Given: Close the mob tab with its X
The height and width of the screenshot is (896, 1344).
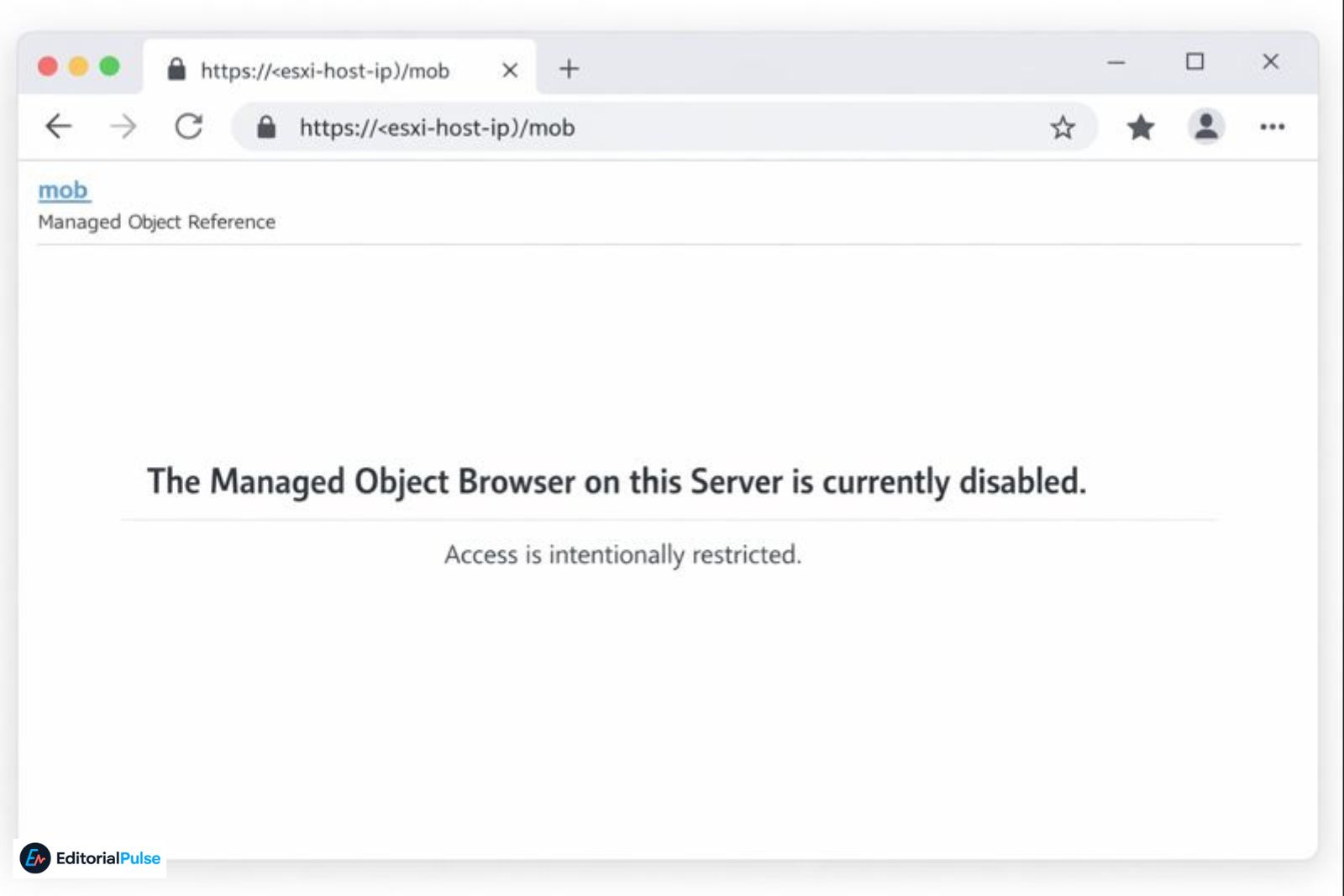Looking at the screenshot, I should pyautogui.click(x=510, y=71).
